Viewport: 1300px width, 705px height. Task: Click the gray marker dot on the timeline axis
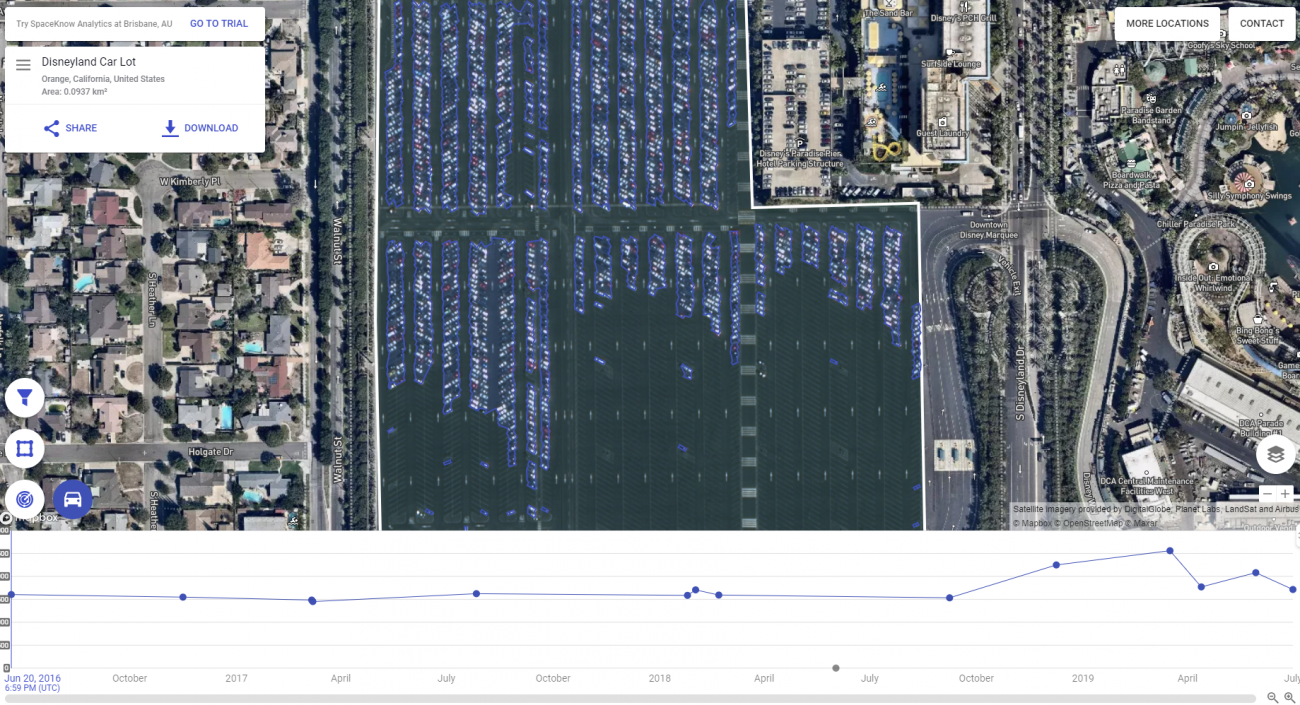coord(836,668)
